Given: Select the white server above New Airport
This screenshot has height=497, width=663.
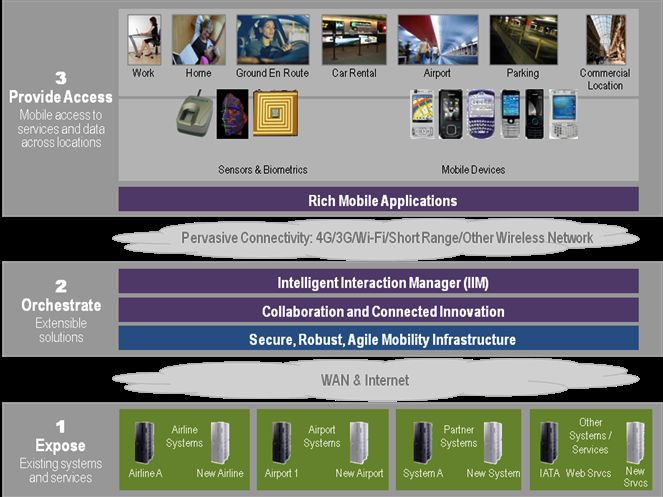Looking at the screenshot, I should point(359,442).
